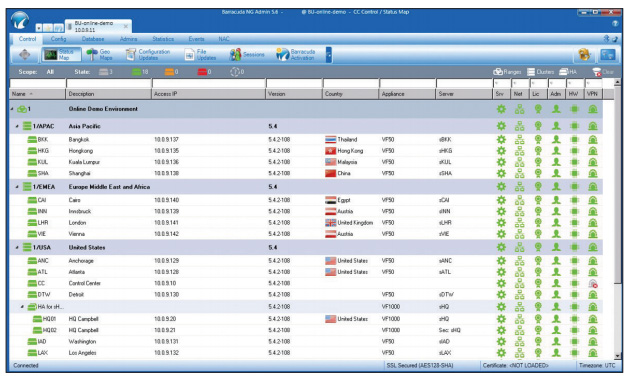Screen dimensions: 628x378
Task: Collapse the HA for sHQ group
Action: 22,307
